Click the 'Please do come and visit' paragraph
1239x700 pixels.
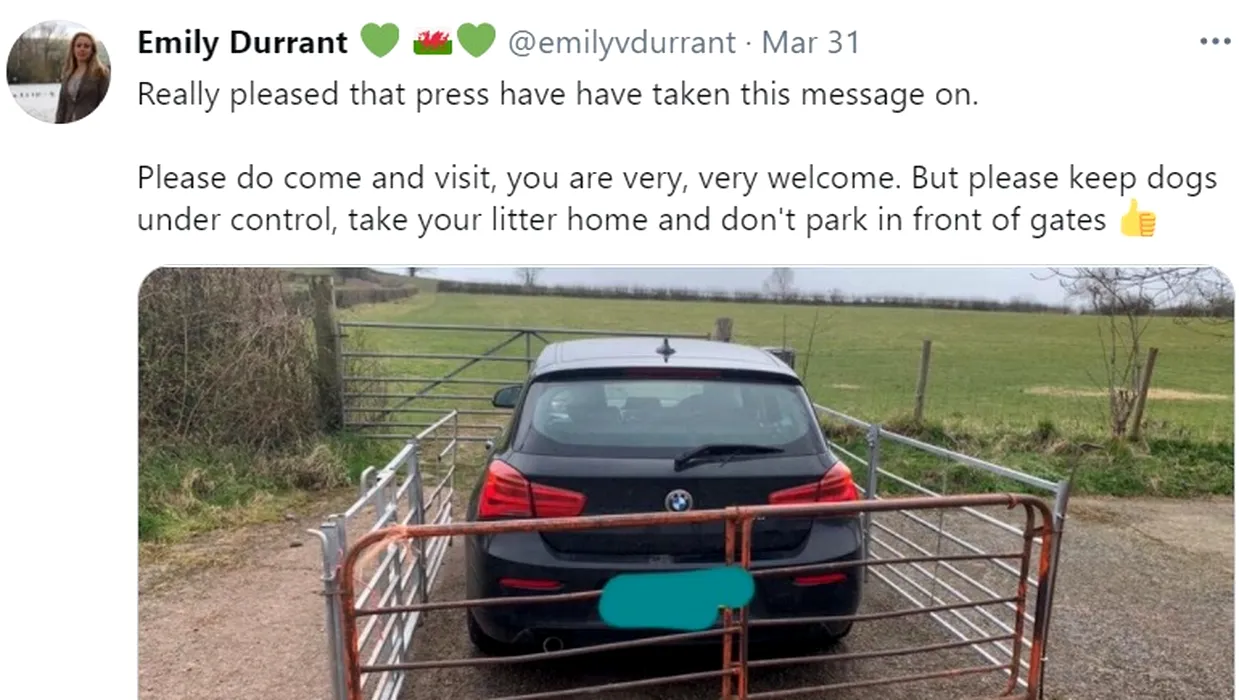click(677, 199)
